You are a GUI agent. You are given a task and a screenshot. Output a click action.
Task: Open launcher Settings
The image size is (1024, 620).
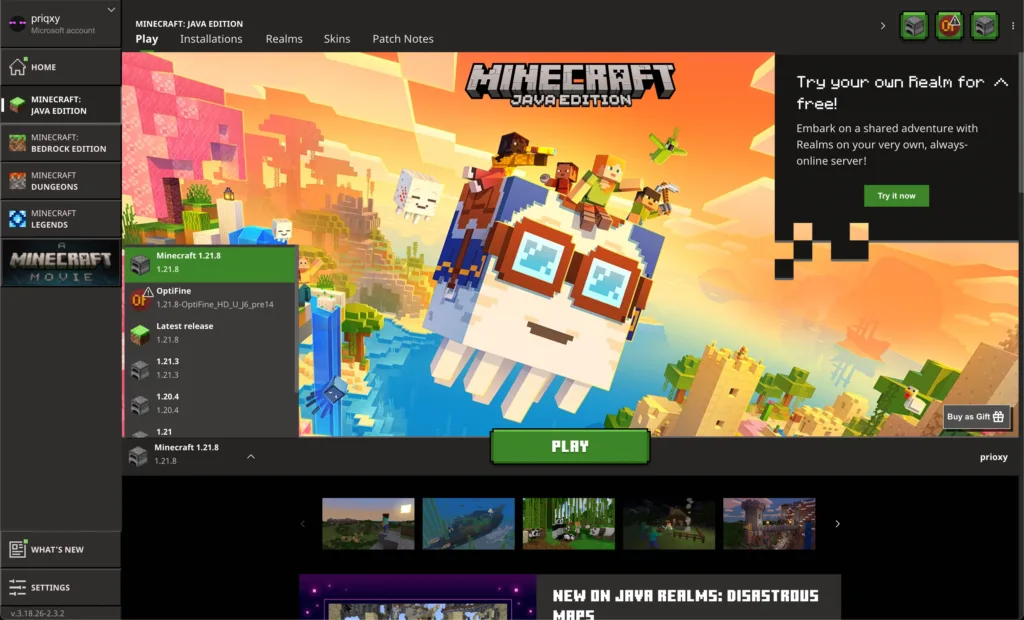tap(60, 588)
